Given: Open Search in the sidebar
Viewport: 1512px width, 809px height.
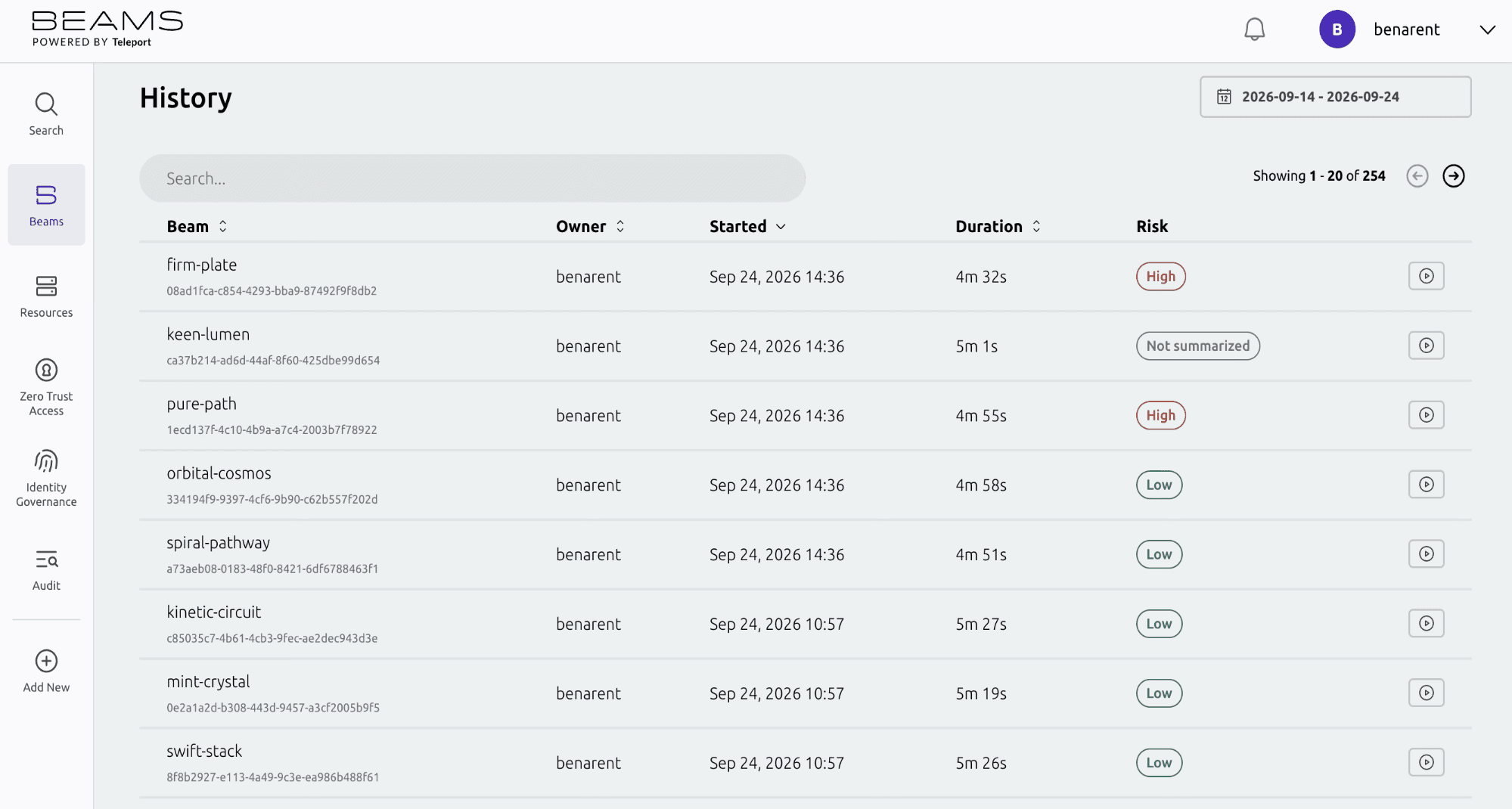Looking at the screenshot, I should (x=46, y=114).
